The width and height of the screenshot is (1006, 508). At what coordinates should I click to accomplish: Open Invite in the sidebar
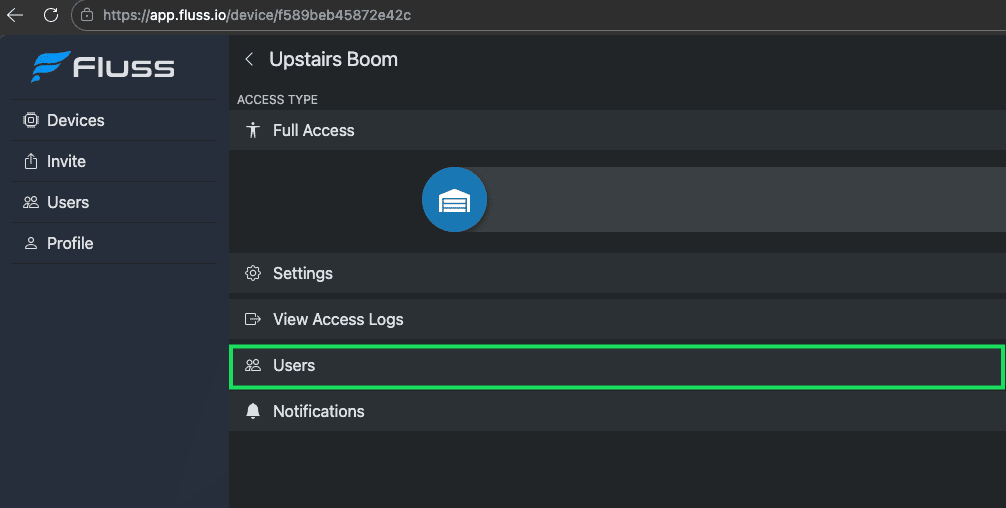click(x=66, y=161)
